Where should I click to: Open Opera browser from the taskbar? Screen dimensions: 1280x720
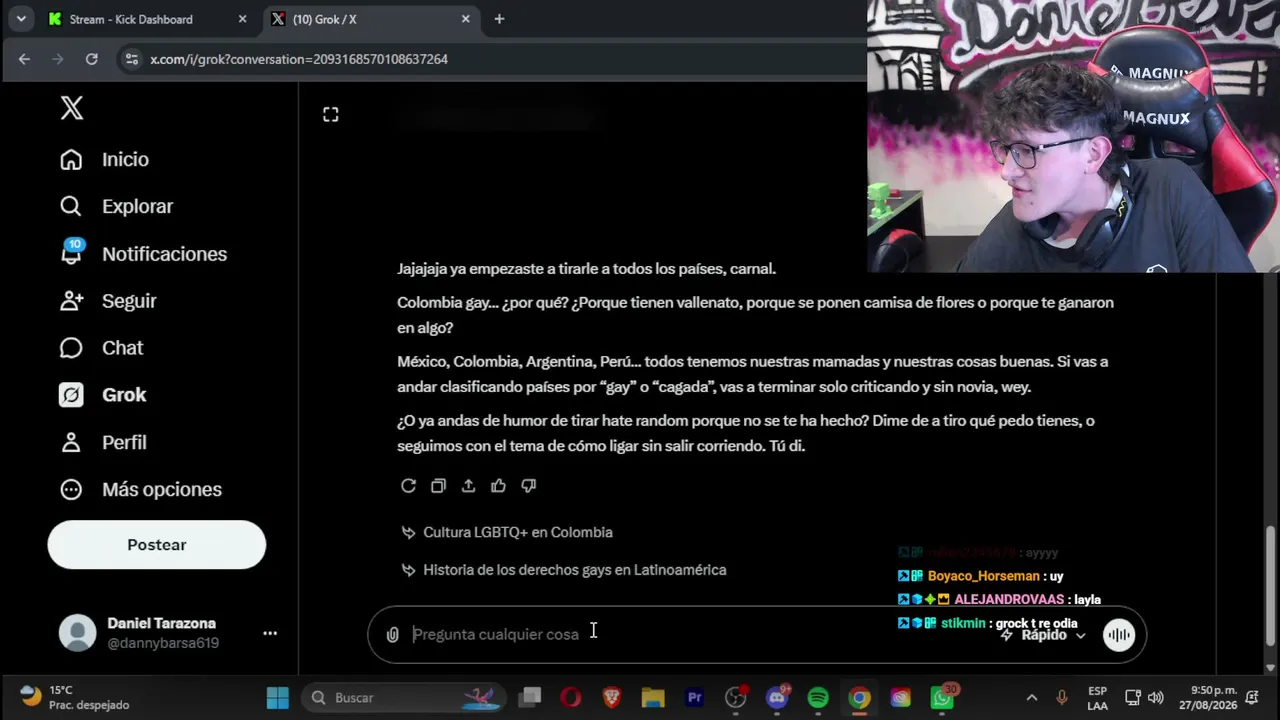571,698
